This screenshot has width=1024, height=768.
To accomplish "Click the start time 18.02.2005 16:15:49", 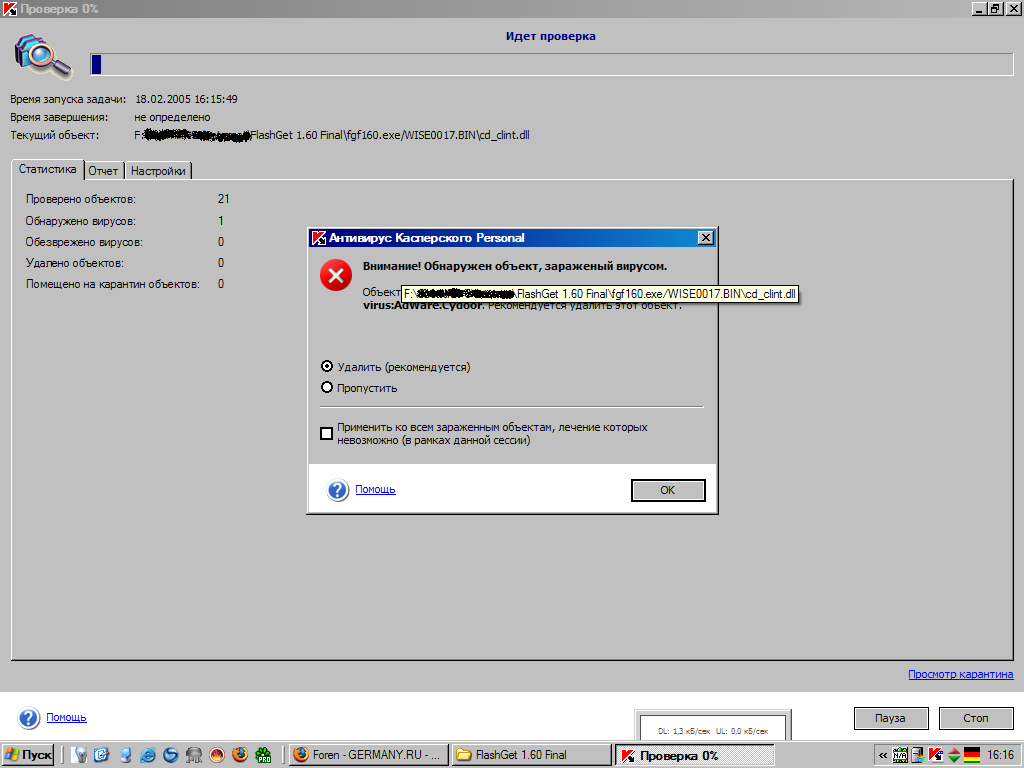I will 186,99.
